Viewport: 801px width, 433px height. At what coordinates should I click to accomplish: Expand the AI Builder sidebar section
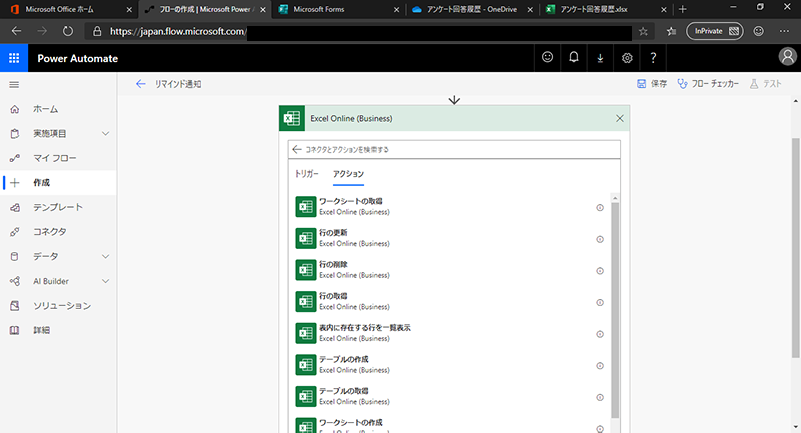(x=105, y=281)
